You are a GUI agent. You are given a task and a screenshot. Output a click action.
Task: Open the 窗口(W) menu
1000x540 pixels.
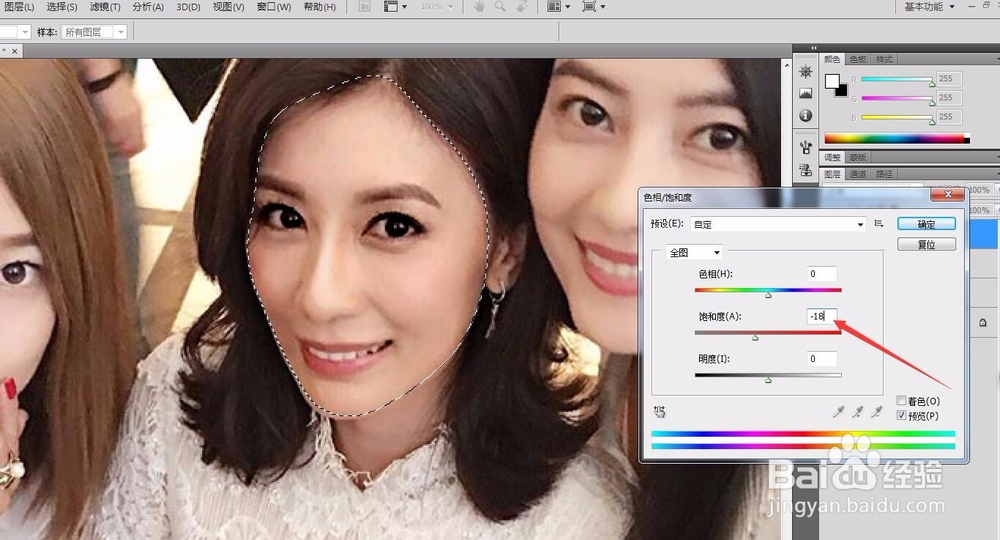click(274, 6)
